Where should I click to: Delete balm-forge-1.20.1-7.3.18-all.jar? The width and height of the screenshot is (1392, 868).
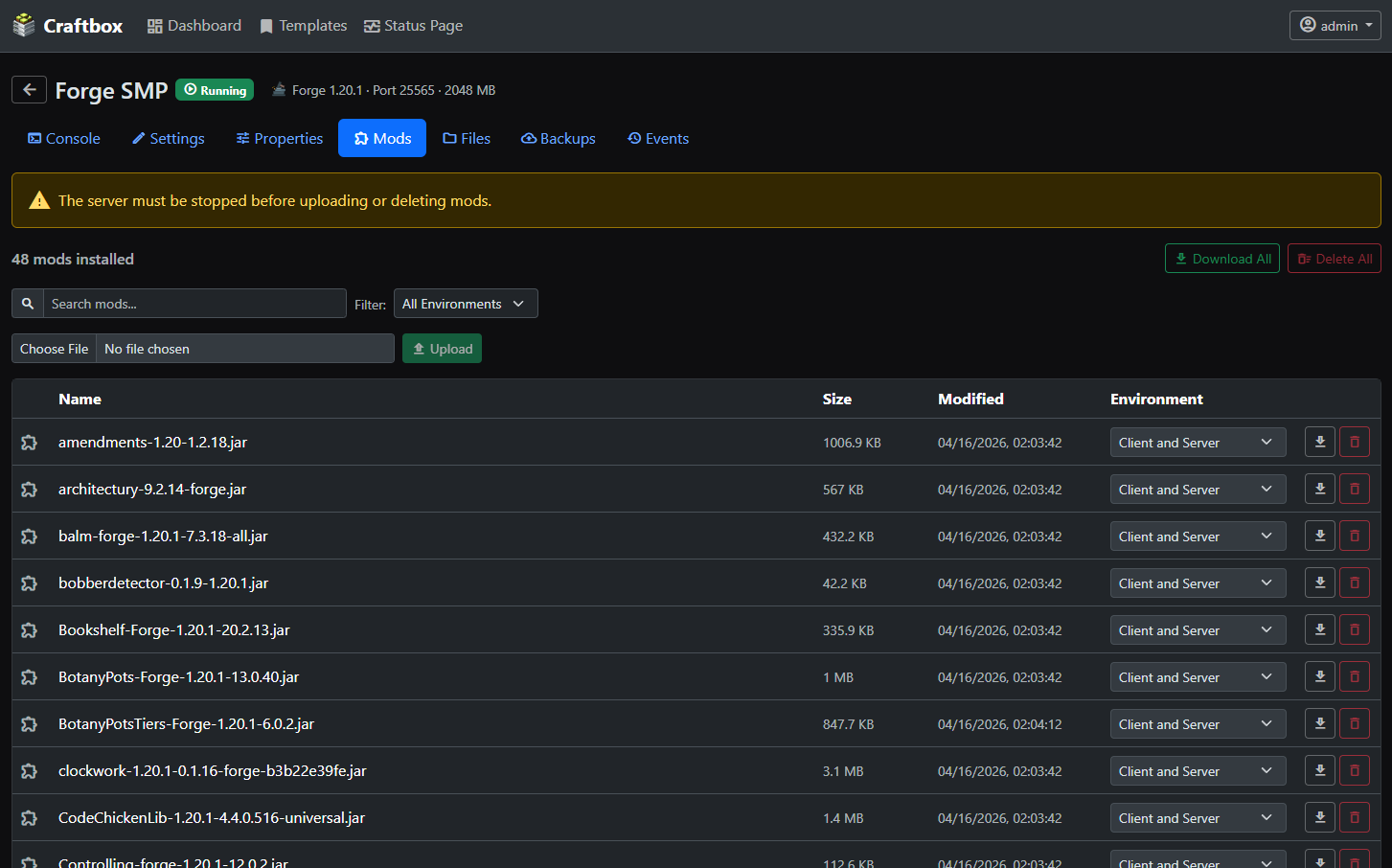pyautogui.click(x=1355, y=536)
